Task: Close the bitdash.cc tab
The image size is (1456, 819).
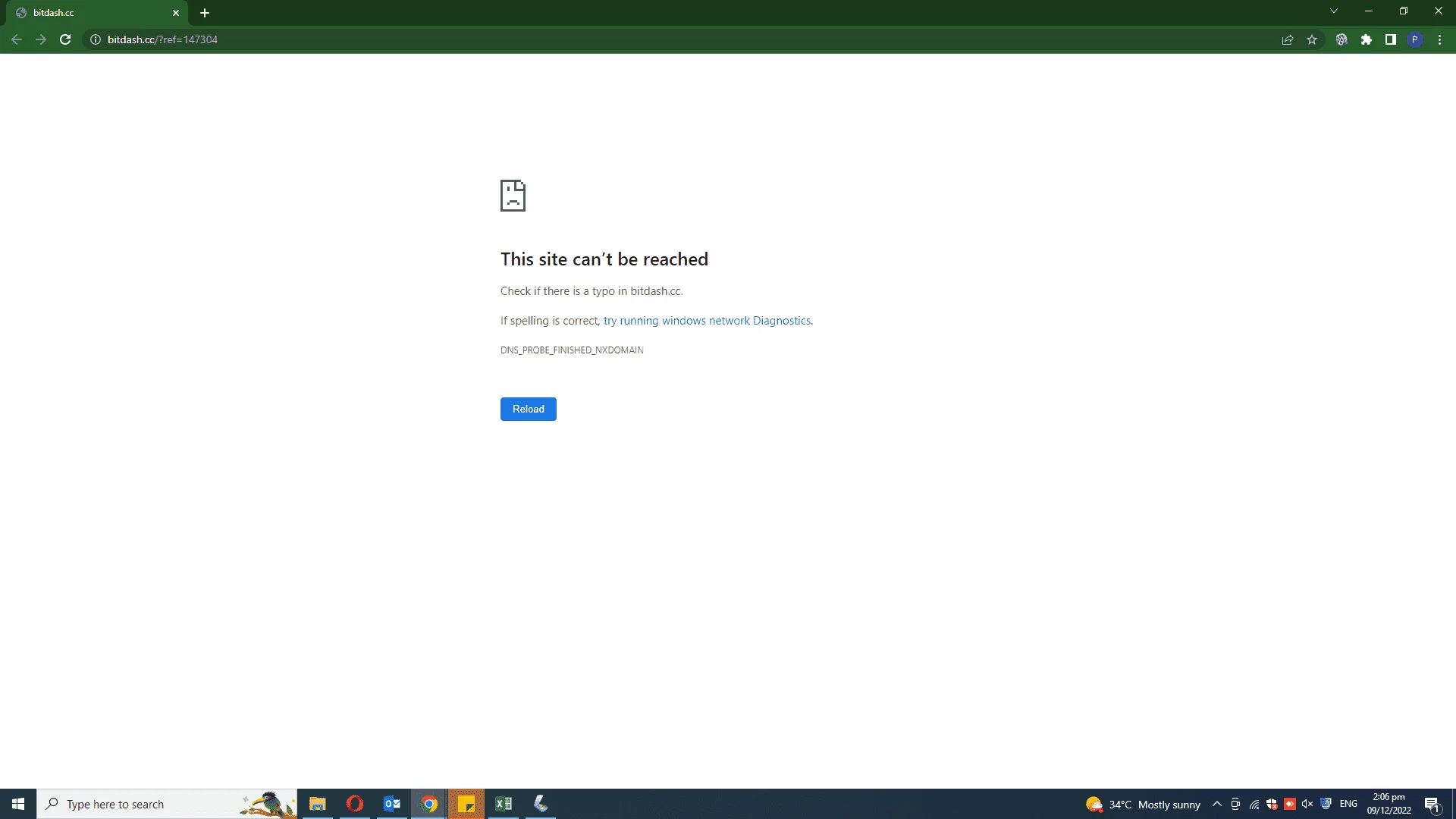Action: coord(176,13)
